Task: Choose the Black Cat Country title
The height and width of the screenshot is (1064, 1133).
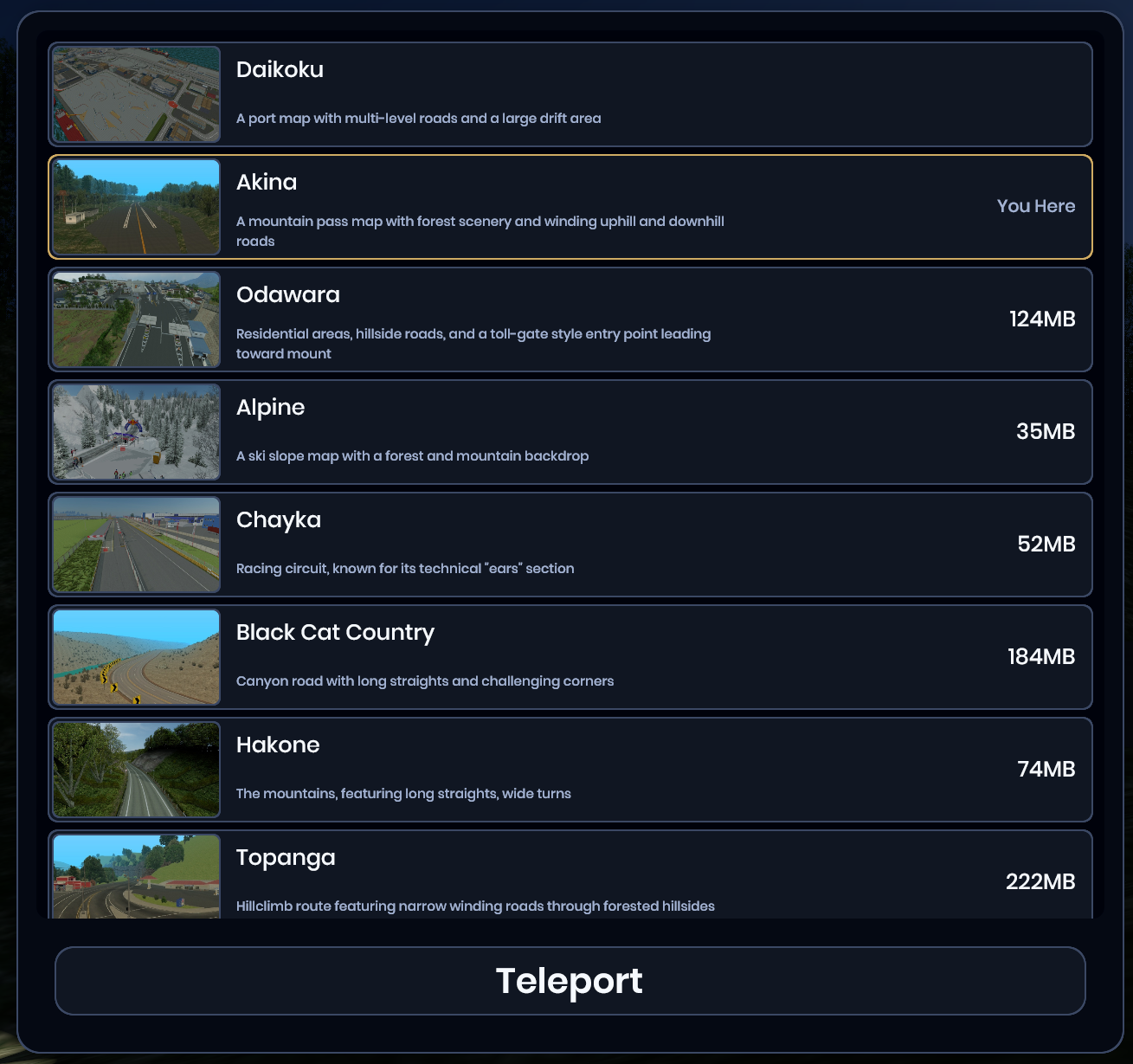Action: point(335,632)
